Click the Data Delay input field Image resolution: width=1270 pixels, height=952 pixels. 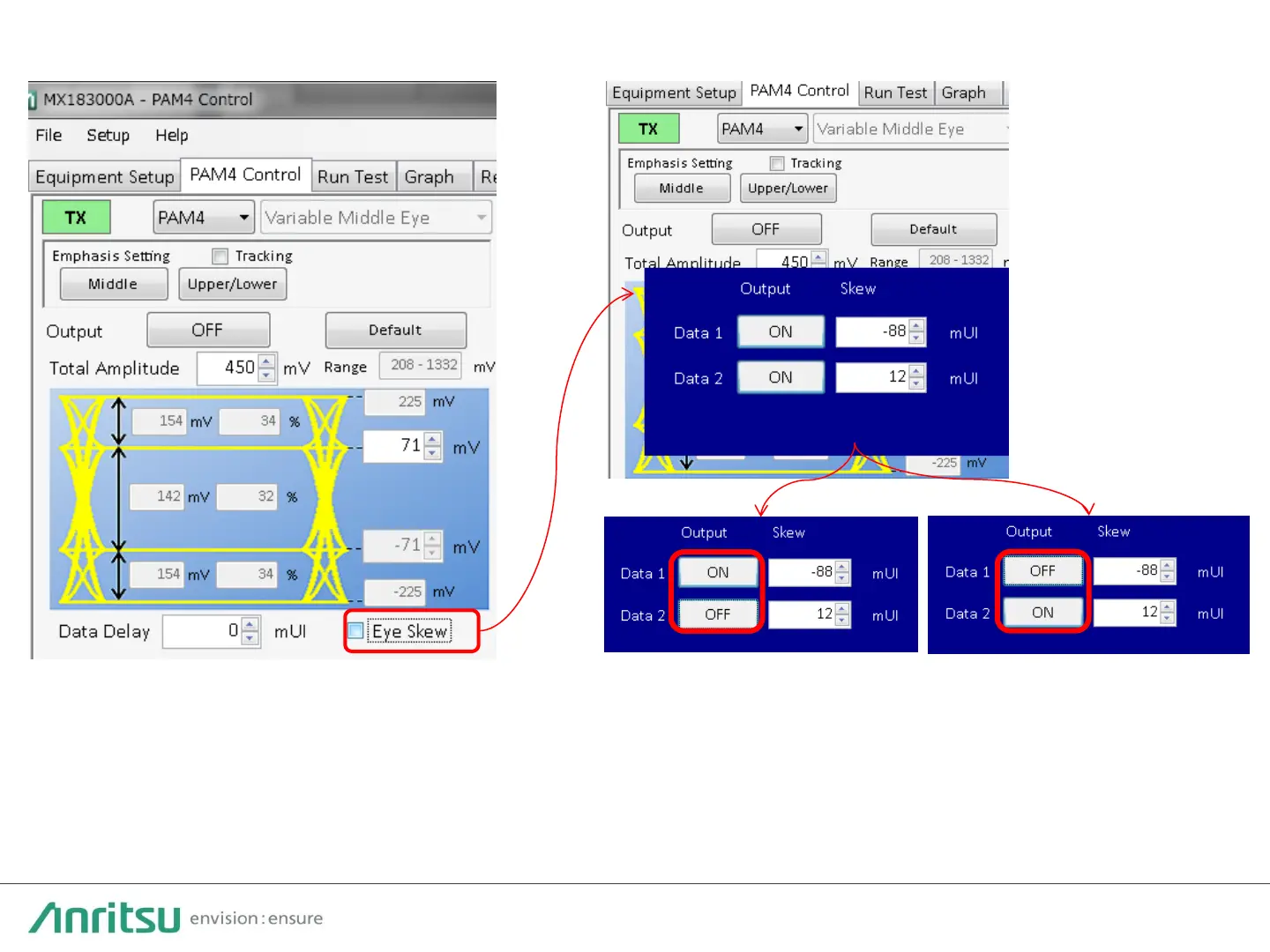[x=201, y=631]
